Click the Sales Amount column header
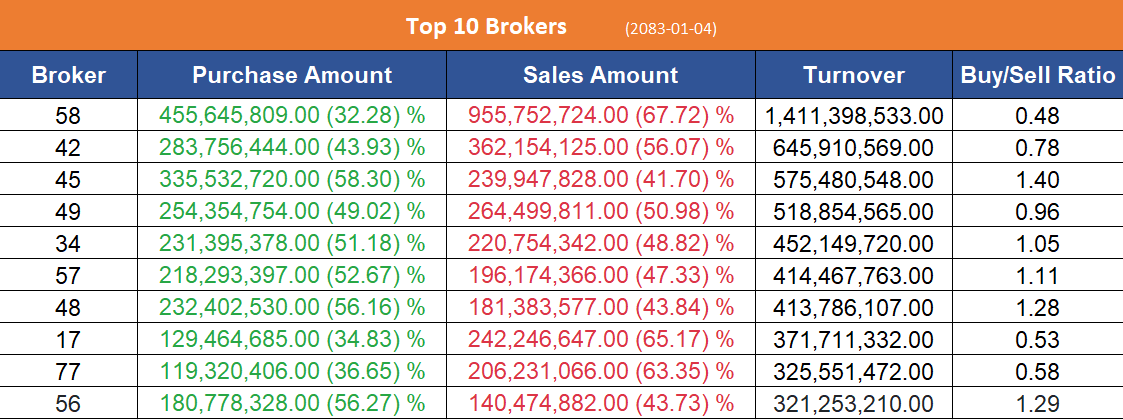This screenshot has height=420, width=1123. (600, 75)
